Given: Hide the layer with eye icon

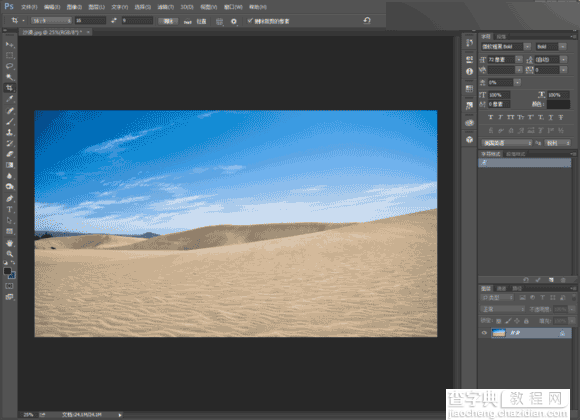Looking at the screenshot, I should tap(484, 333).
